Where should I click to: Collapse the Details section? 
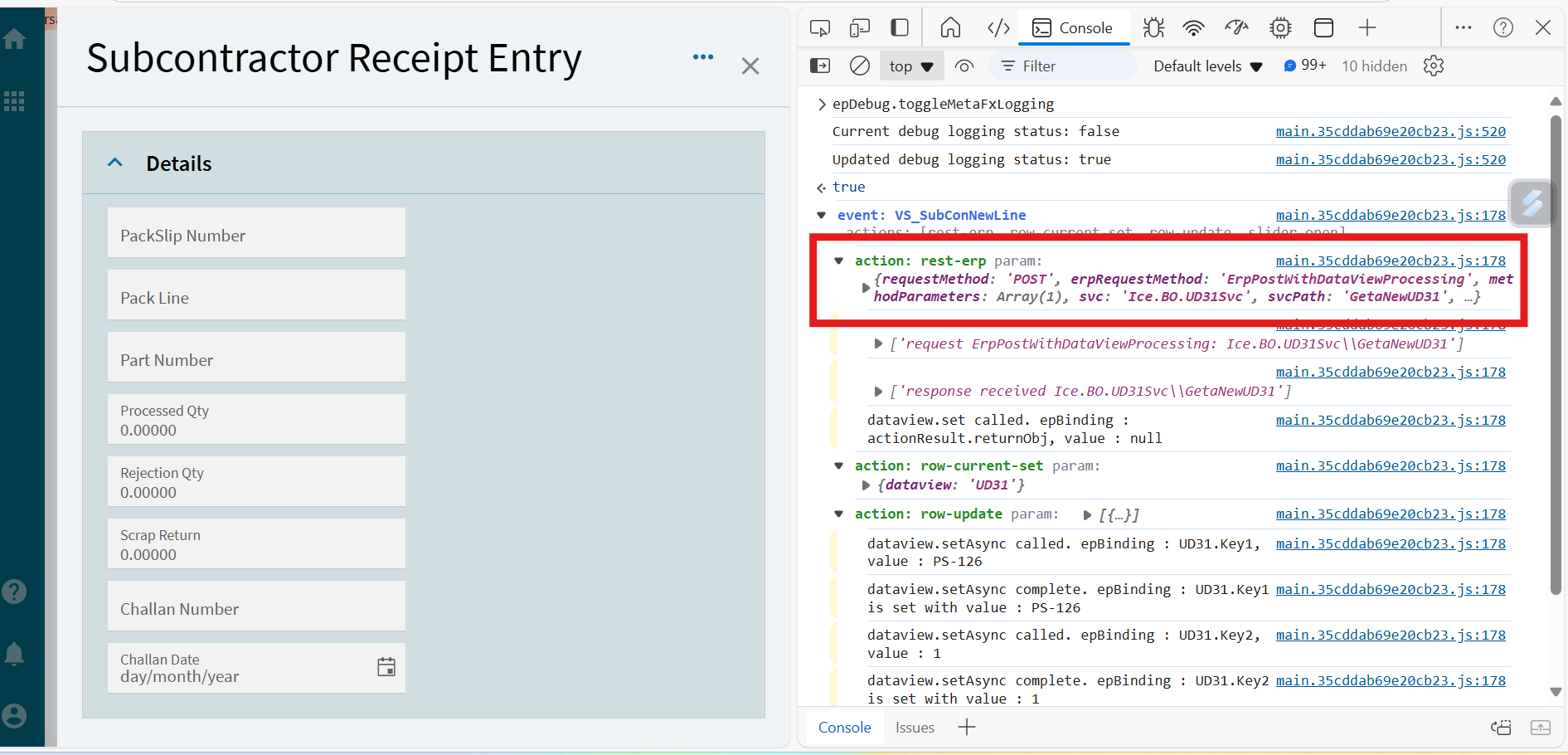pyautogui.click(x=115, y=163)
